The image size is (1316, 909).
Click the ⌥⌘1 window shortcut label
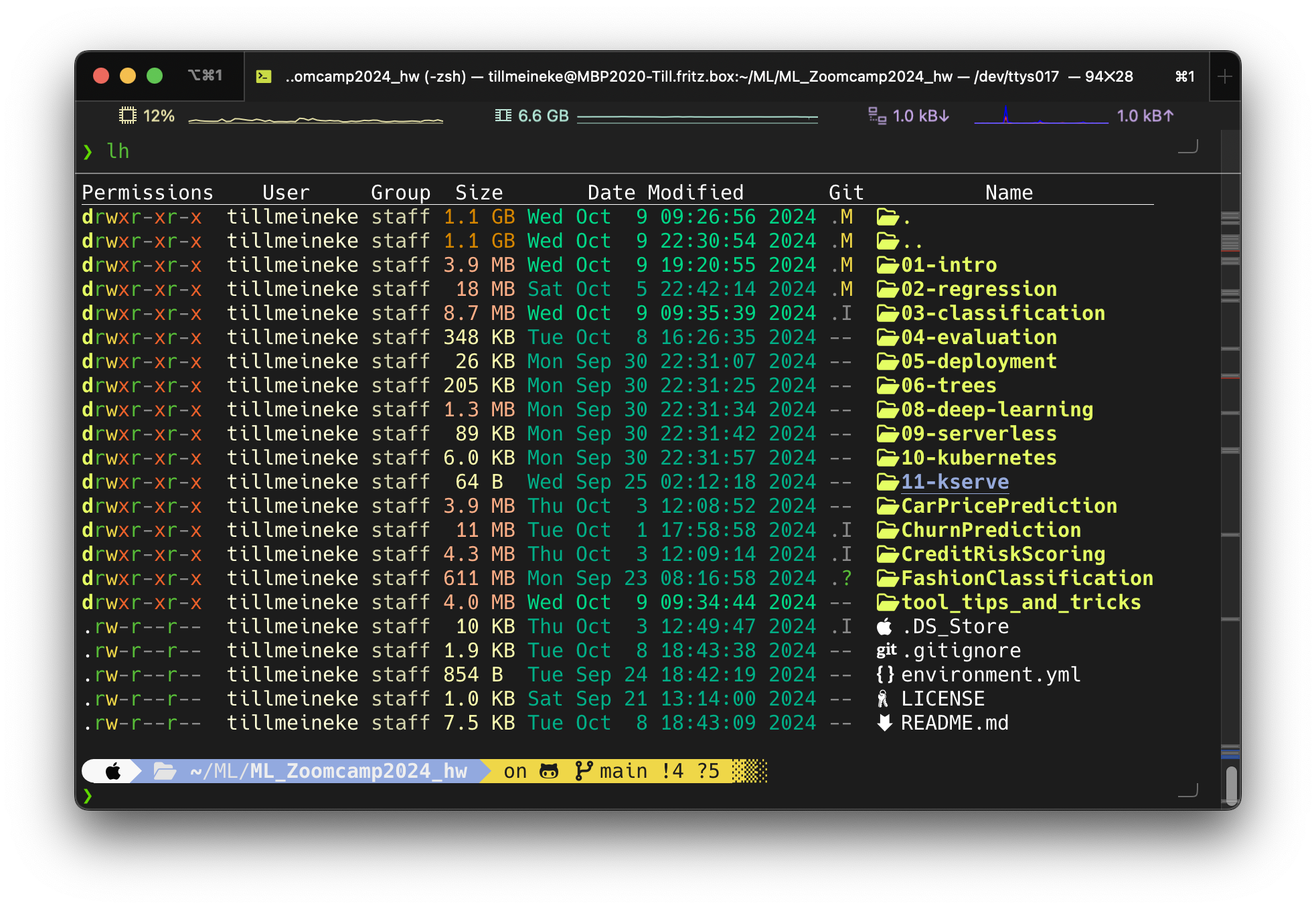pyautogui.click(x=205, y=76)
